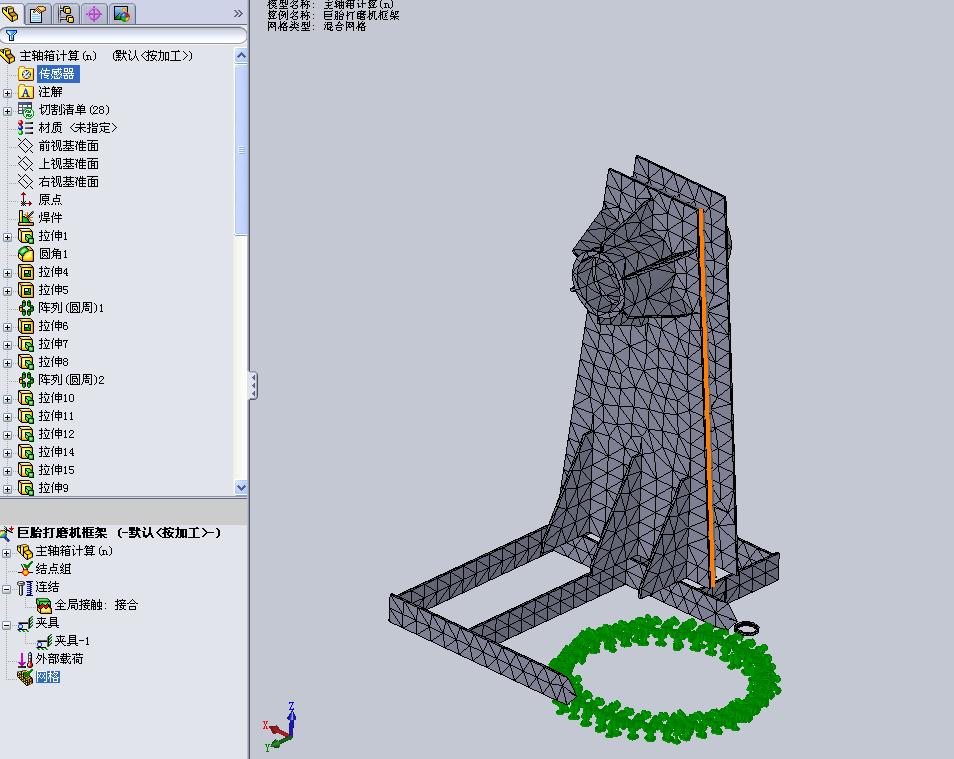Screen dimensions: 954x759
Task: Select the 结点组 joint group icon
Action: [25, 569]
